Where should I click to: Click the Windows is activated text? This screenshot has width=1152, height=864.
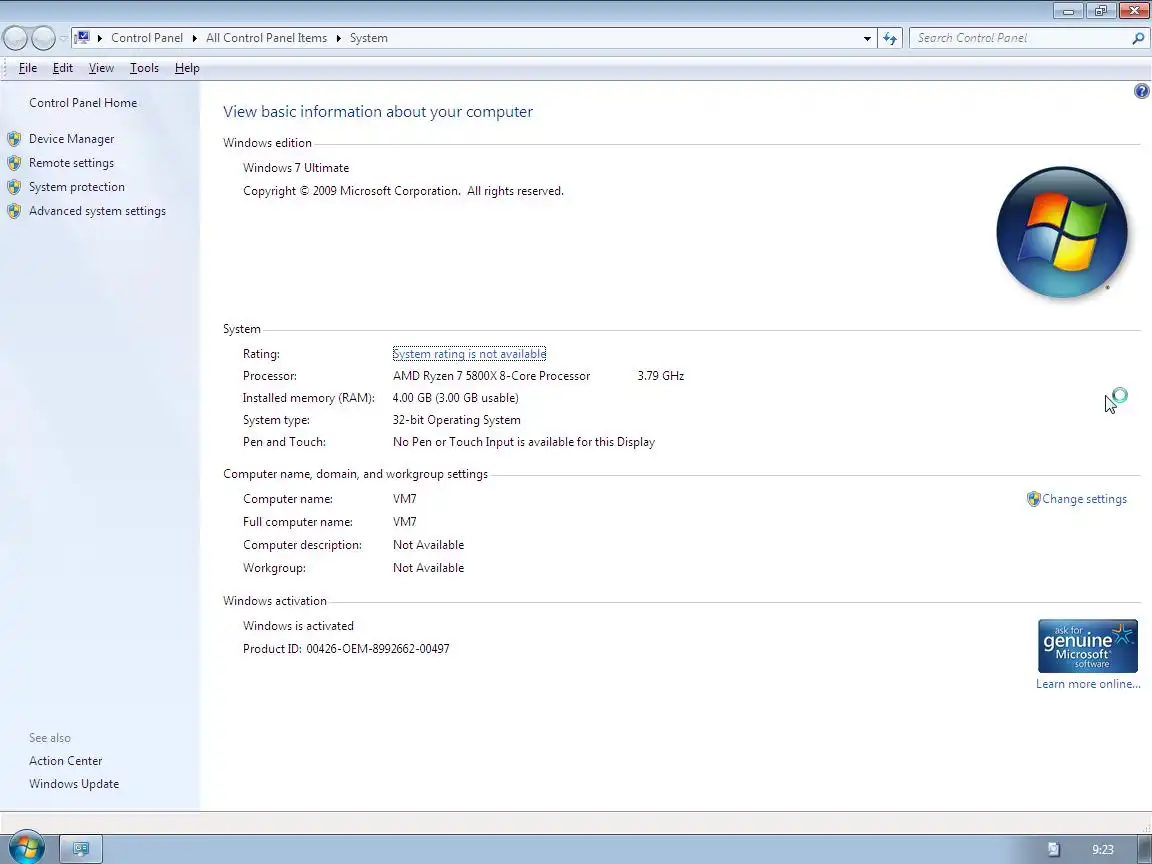coord(298,626)
